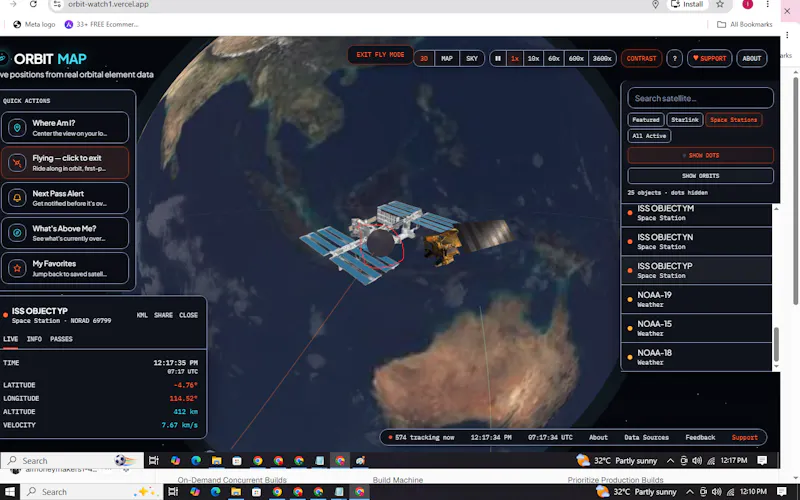The width and height of the screenshot is (800, 500).
Task: Click SHARE in satellite panel
Action: pyautogui.click(x=163, y=315)
